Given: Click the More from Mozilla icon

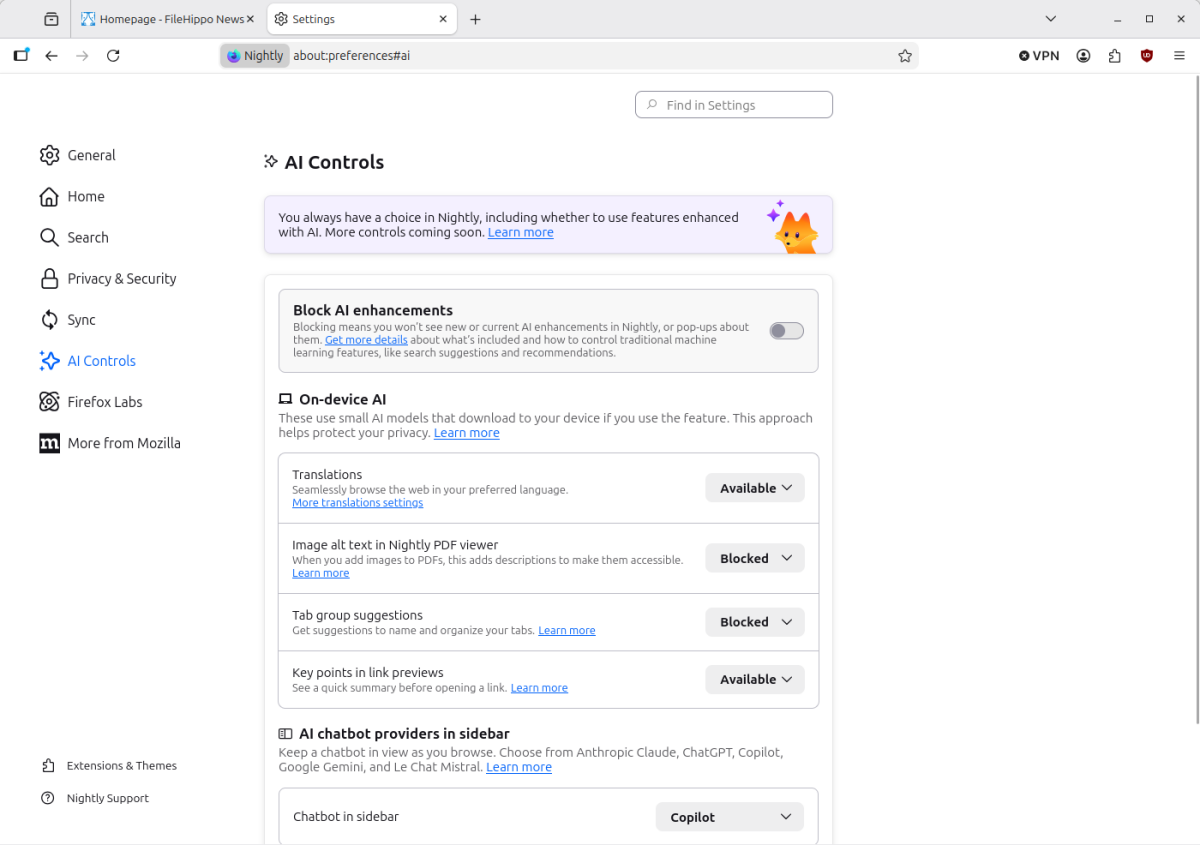Looking at the screenshot, I should point(49,442).
